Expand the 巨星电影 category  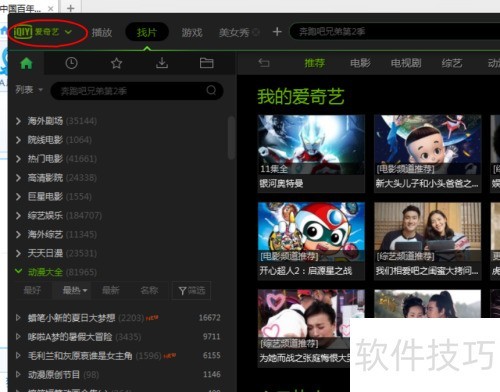coord(18,197)
